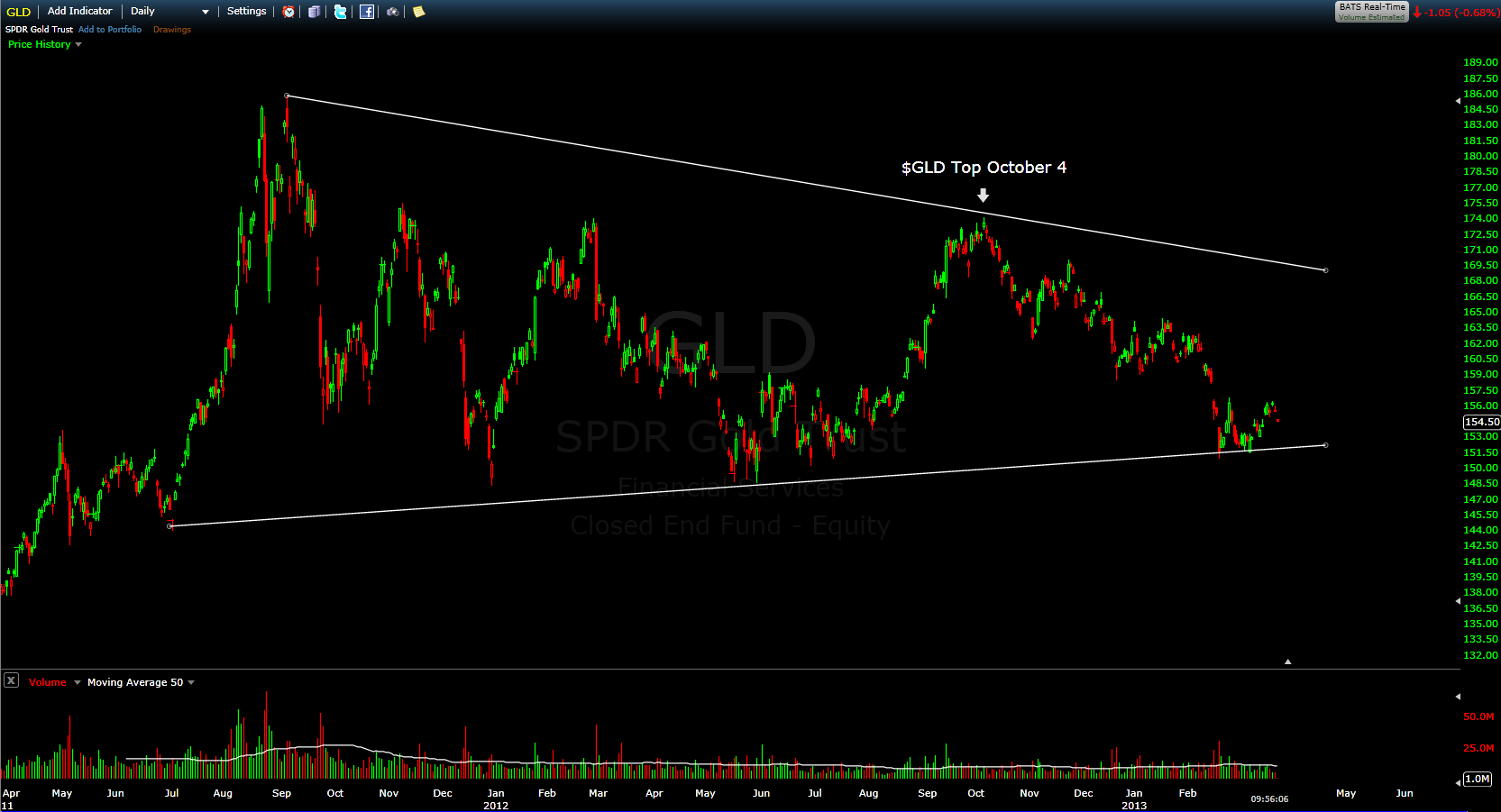Share chart via Facebook icon
Viewport: 1501px width, 812px height.
pos(367,12)
